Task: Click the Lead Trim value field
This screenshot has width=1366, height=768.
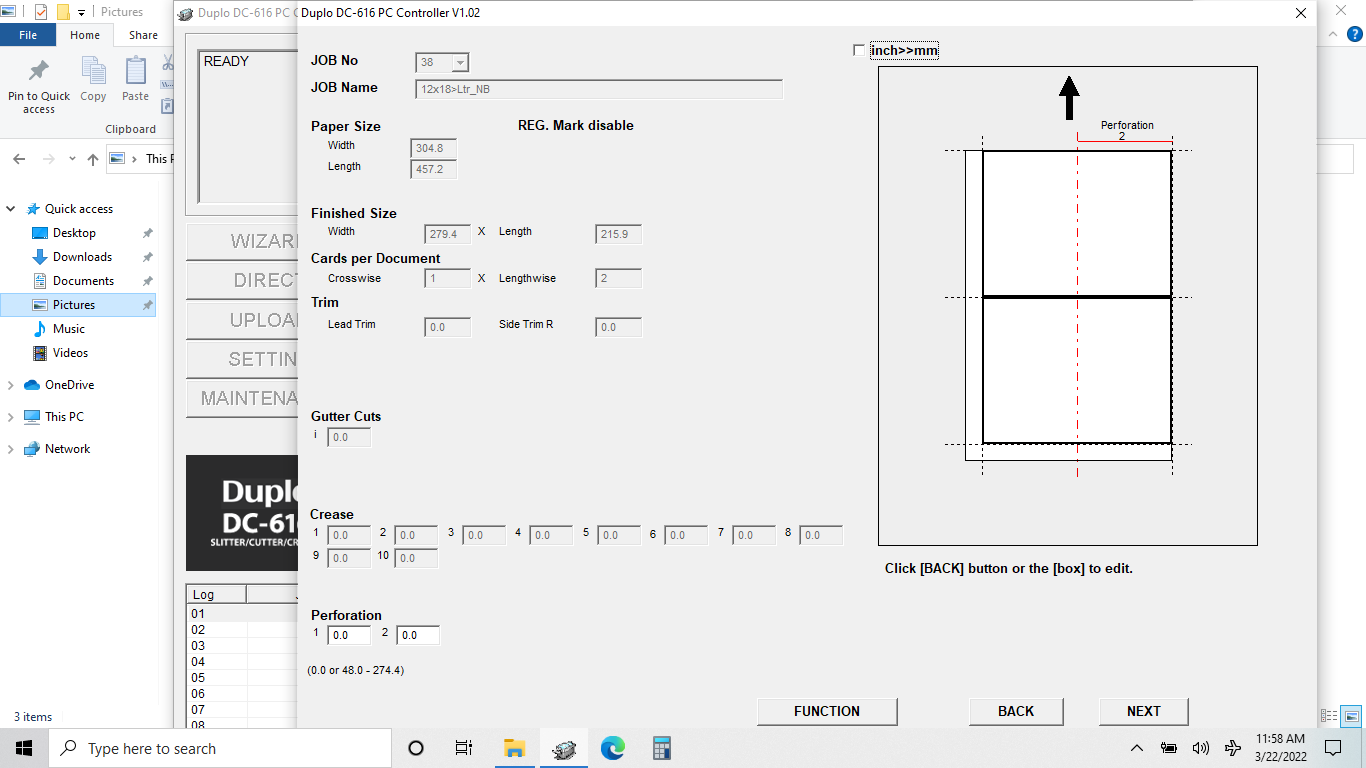Action: (x=448, y=327)
